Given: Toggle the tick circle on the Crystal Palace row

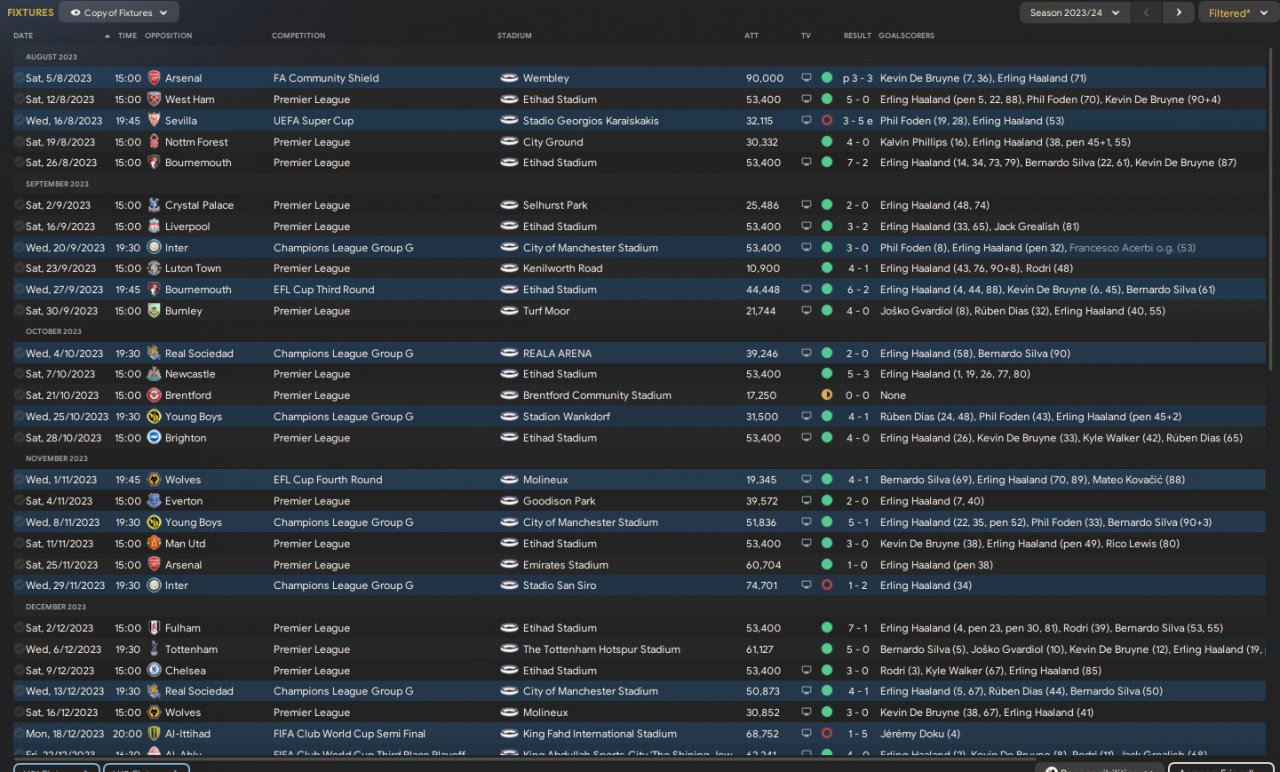Looking at the screenshot, I should (x=19, y=205).
